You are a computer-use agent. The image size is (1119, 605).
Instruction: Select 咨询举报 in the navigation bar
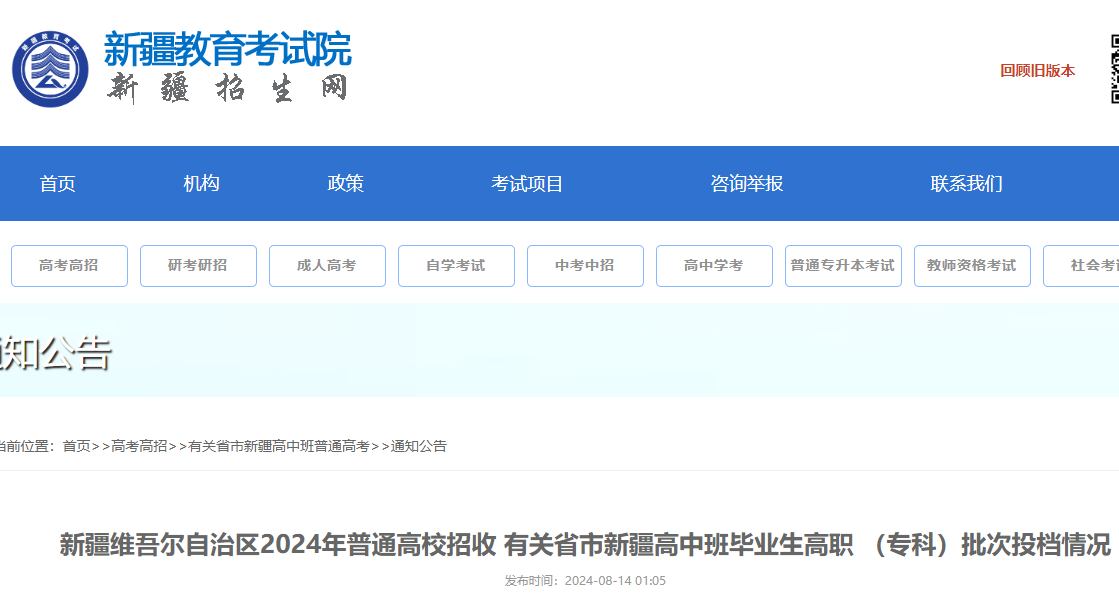coord(746,183)
